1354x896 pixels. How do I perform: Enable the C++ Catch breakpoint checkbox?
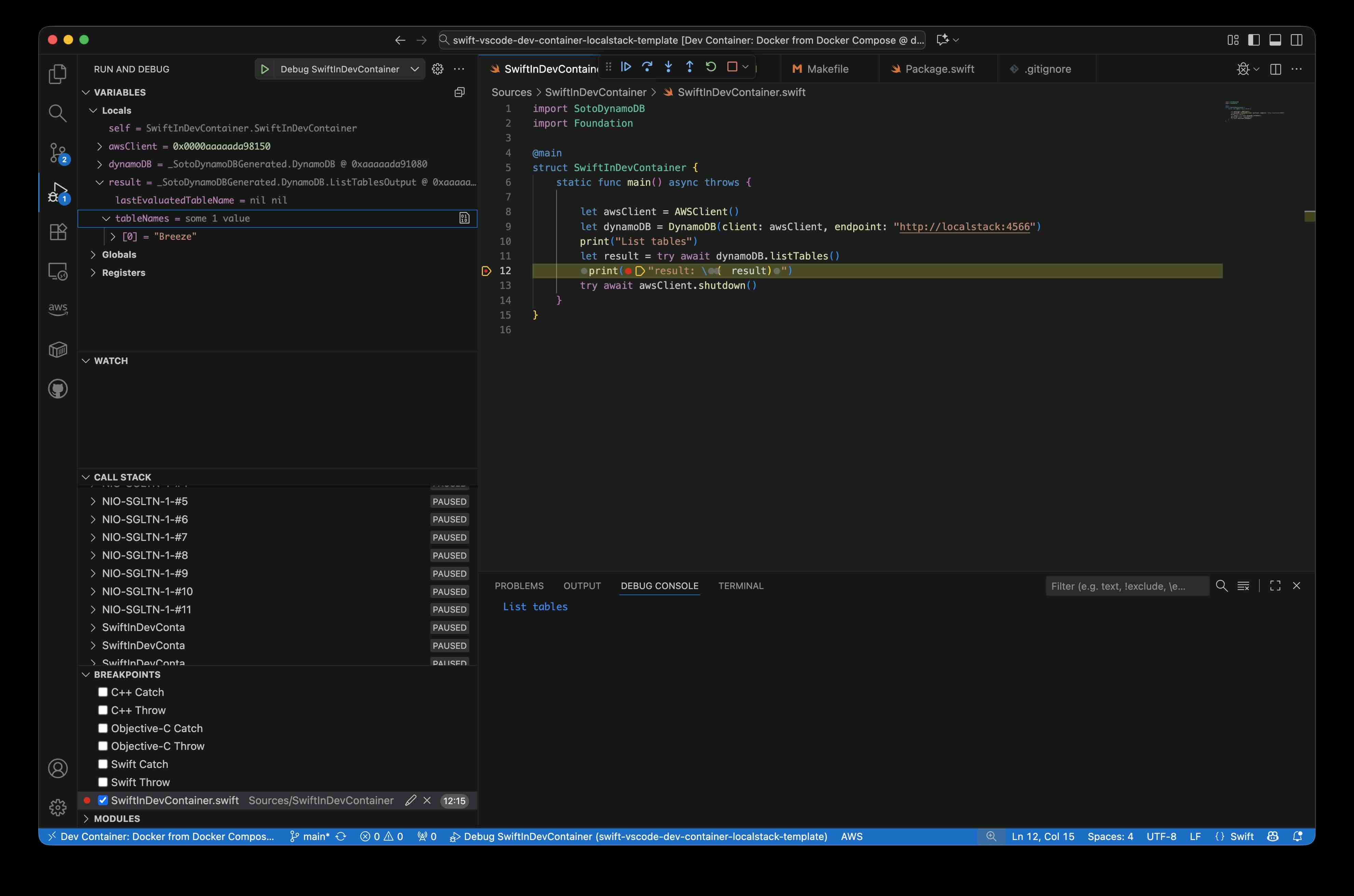click(x=103, y=692)
